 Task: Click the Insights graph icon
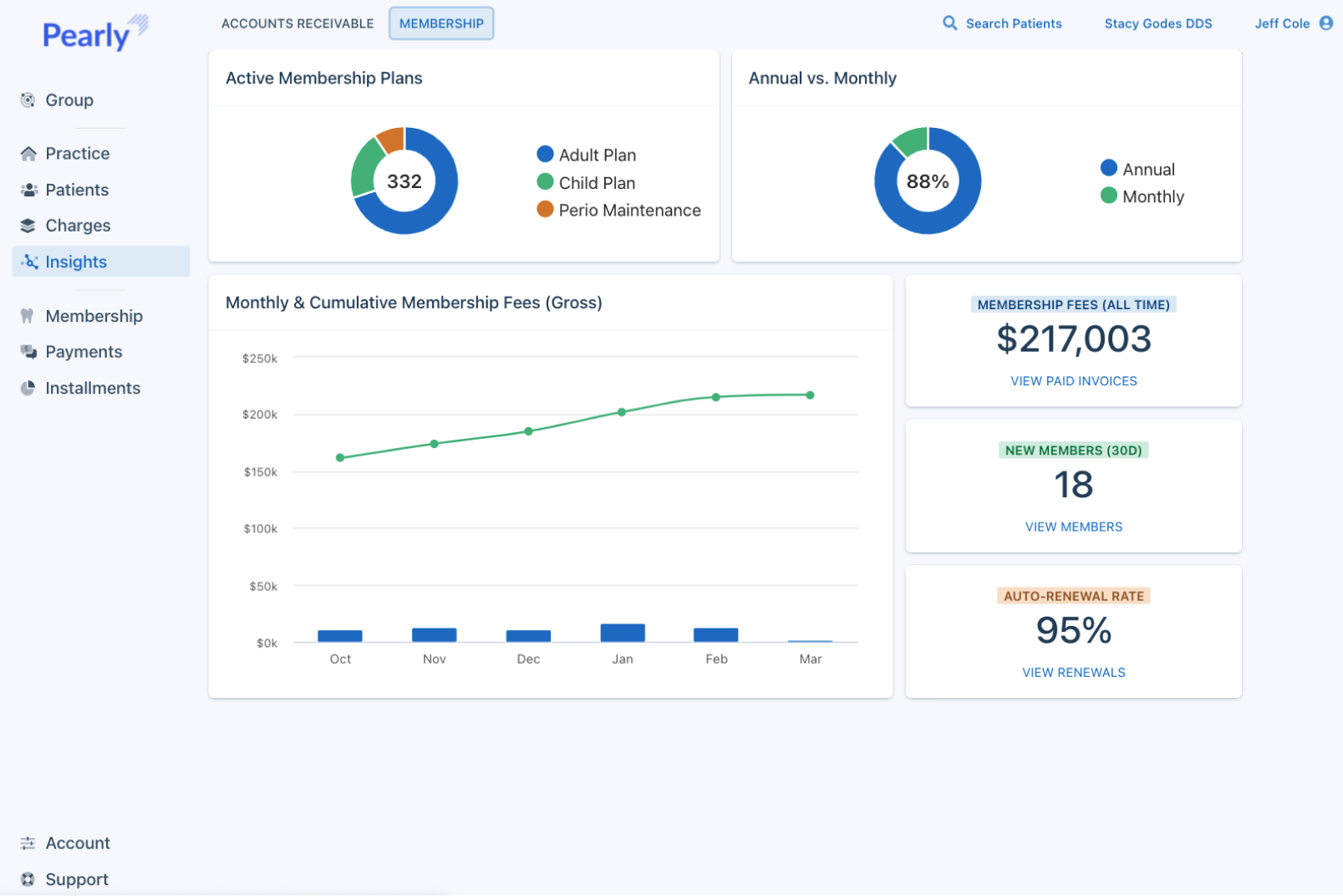tap(29, 262)
